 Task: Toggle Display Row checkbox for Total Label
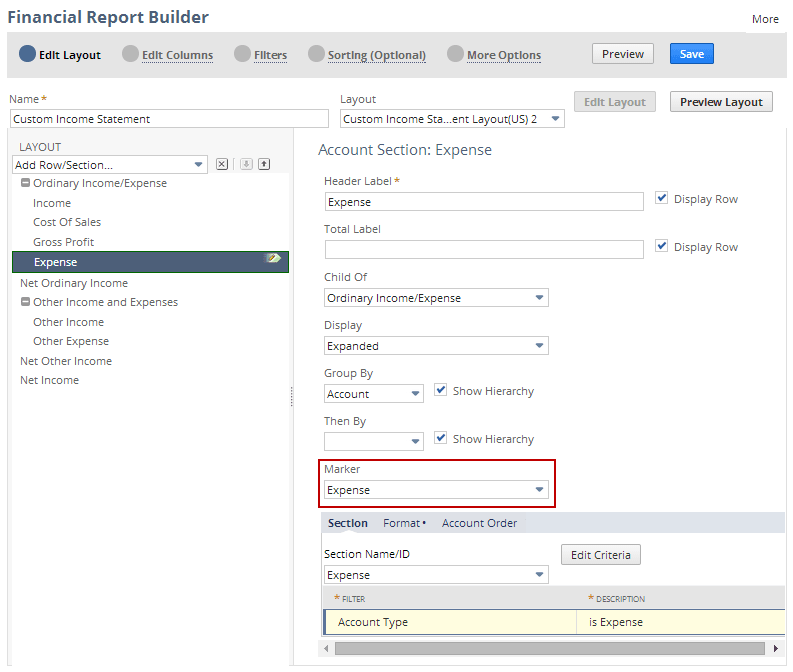coord(662,246)
